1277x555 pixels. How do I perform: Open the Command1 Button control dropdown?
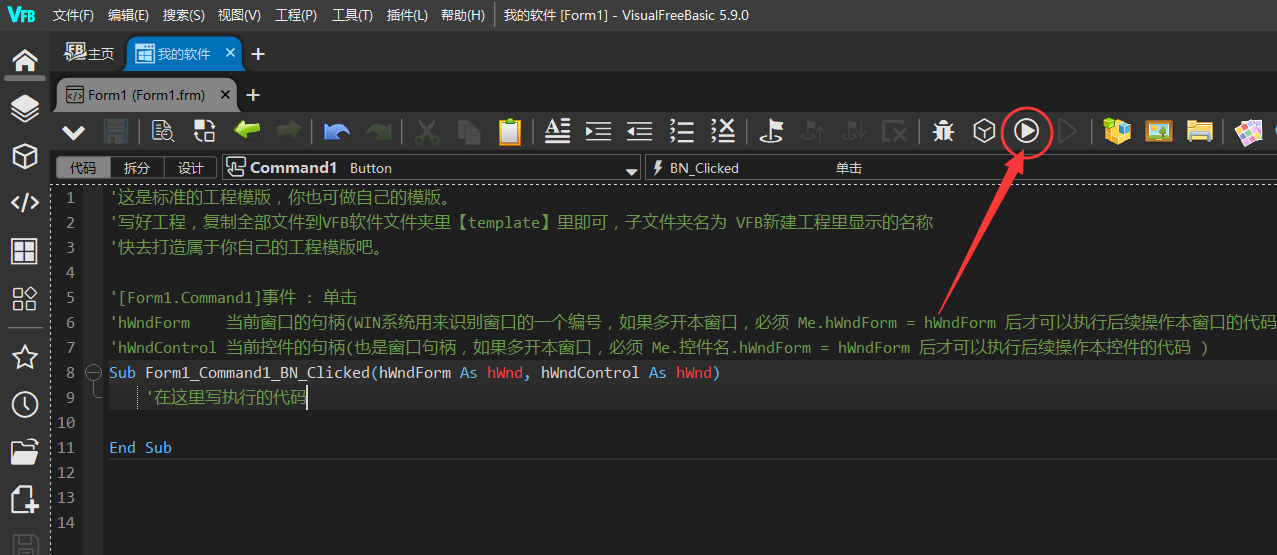[631, 169]
